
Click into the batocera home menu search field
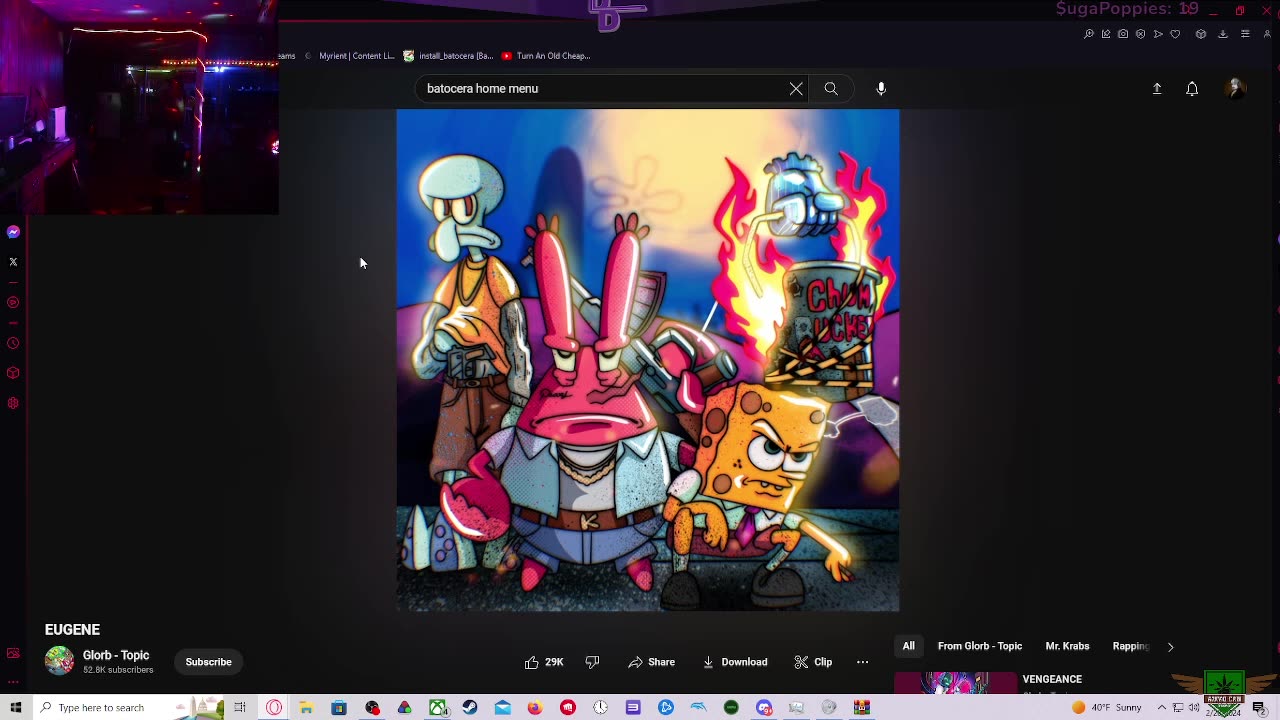(604, 89)
